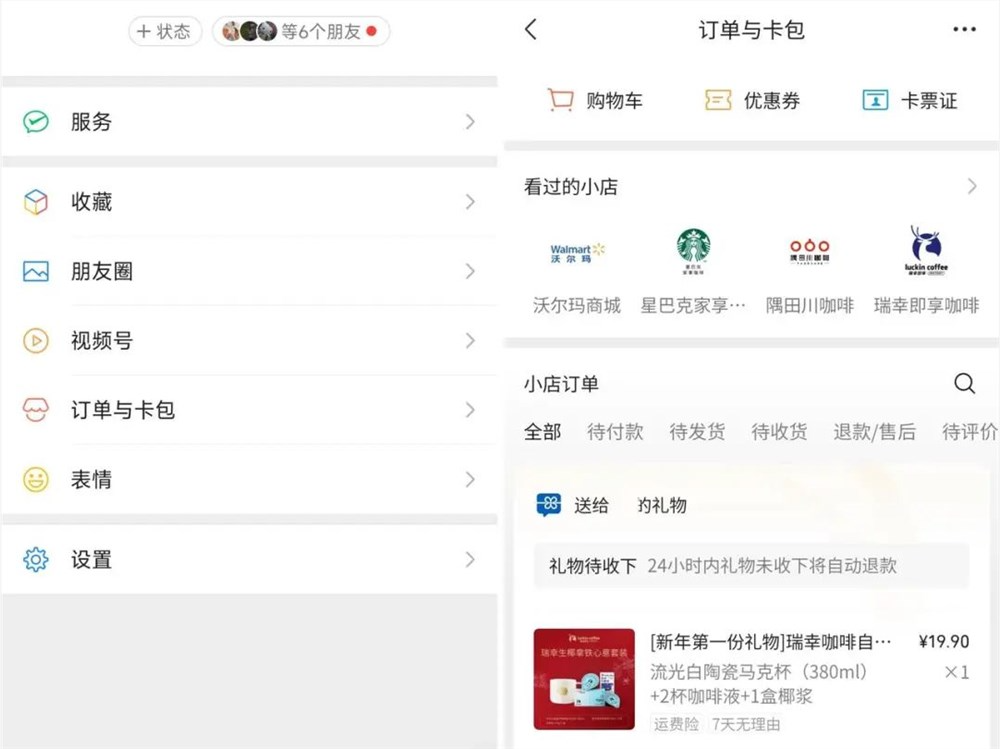Viewport: 1000px width, 749px height.
Task: Open 朋友圈 Moments via its picture icon
Action: tap(36, 271)
